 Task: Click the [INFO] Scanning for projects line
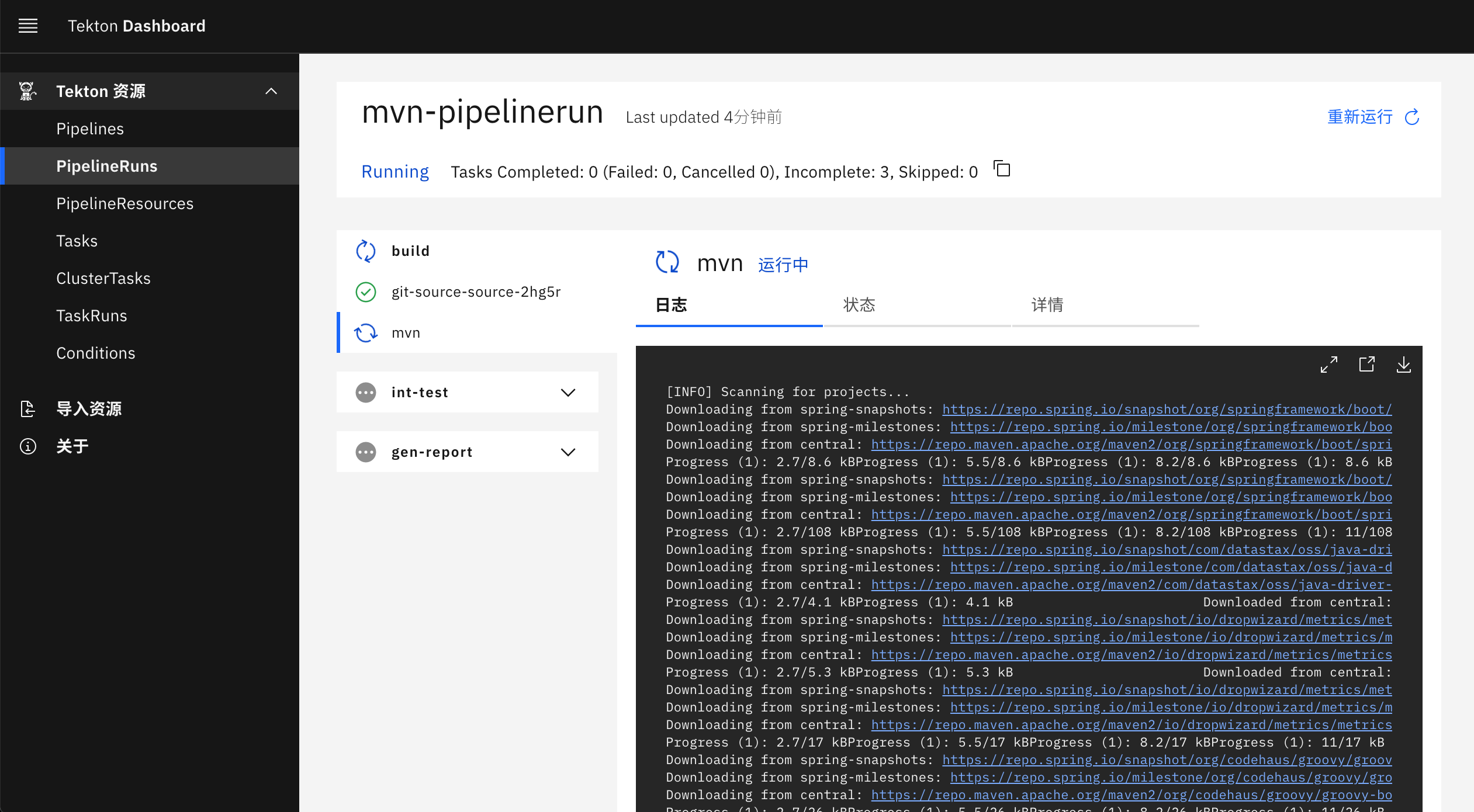click(787, 392)
